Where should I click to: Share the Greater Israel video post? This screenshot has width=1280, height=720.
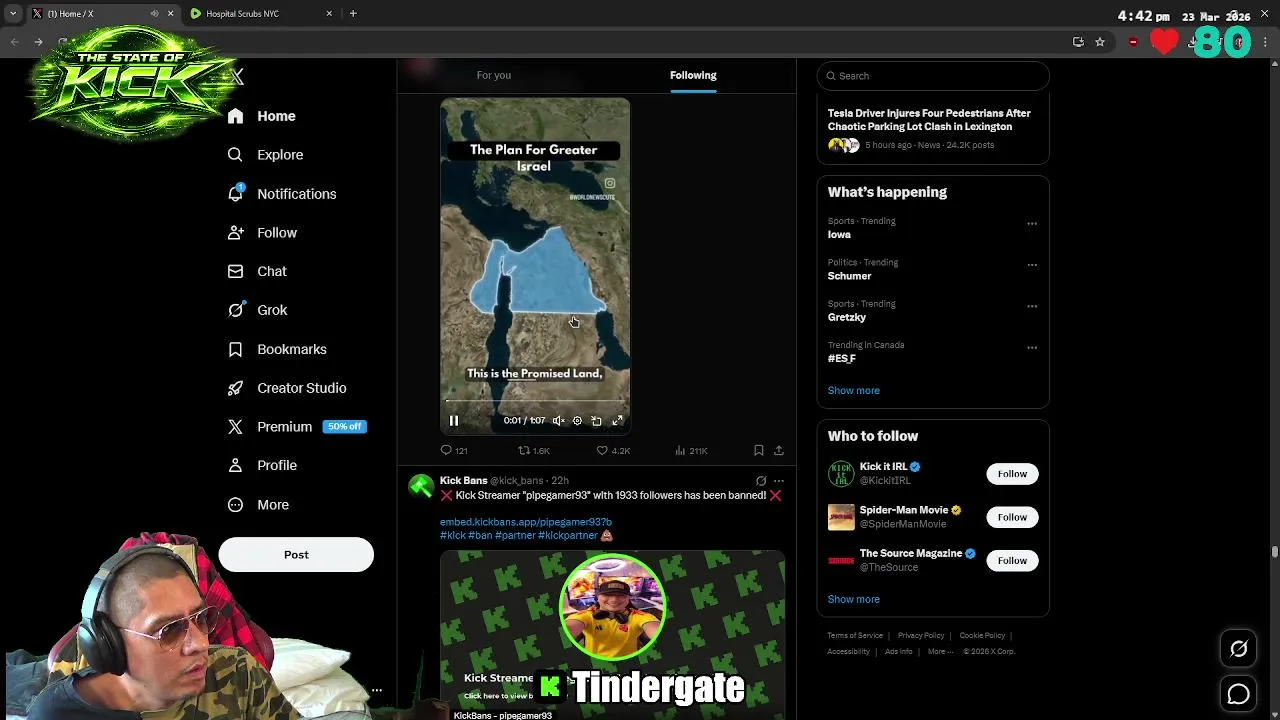pos(779,451)
